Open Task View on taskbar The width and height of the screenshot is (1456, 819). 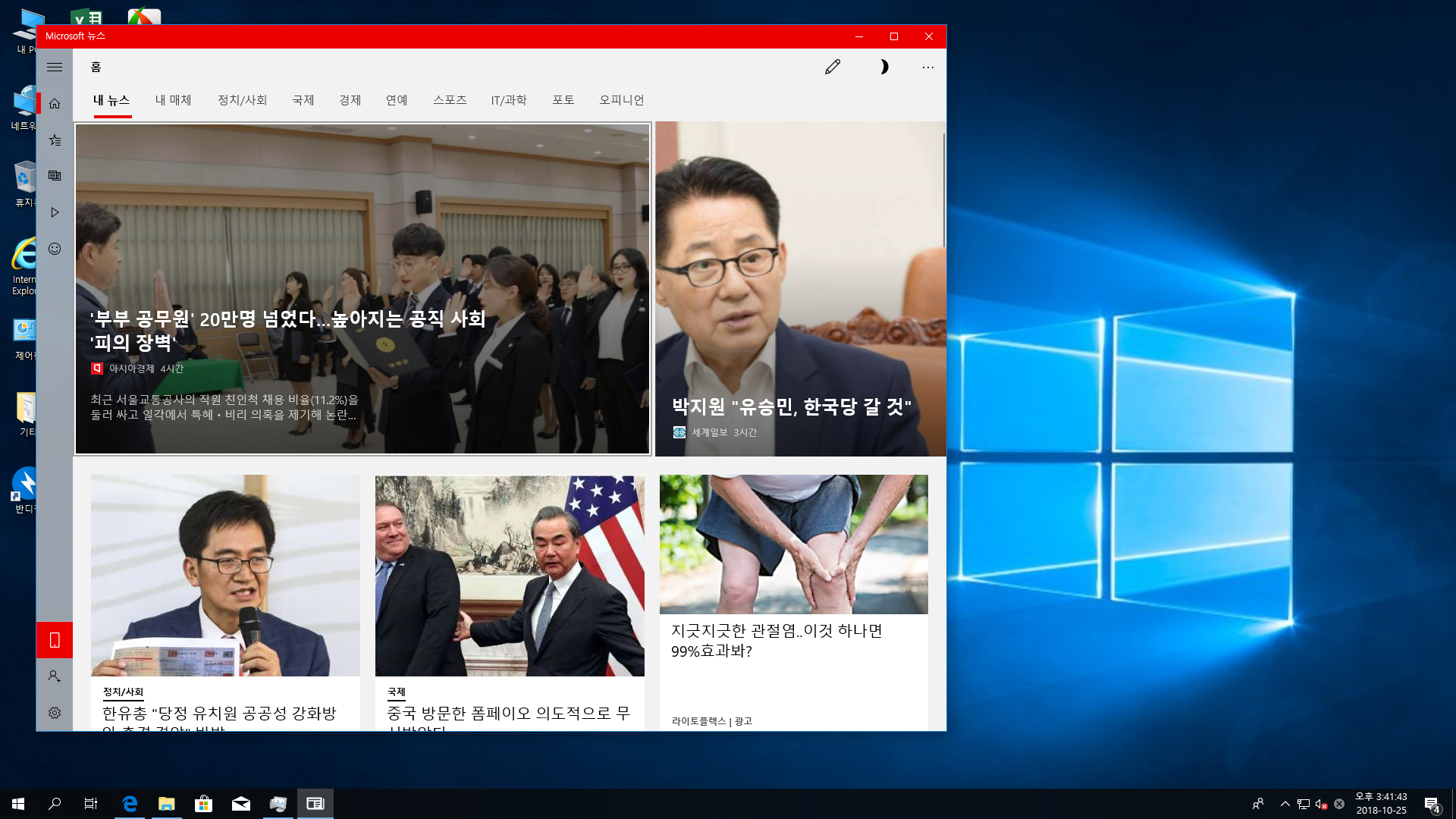pos(91,804)
